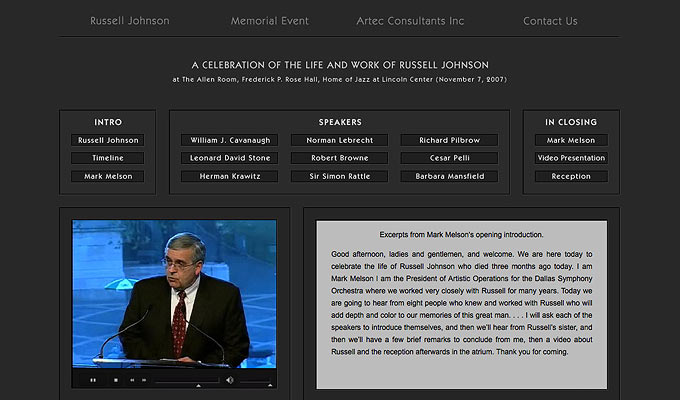Adjust the volume slider track
Image resolution: width=680 pixels, height=400 pixels.
tap(256, 380)
